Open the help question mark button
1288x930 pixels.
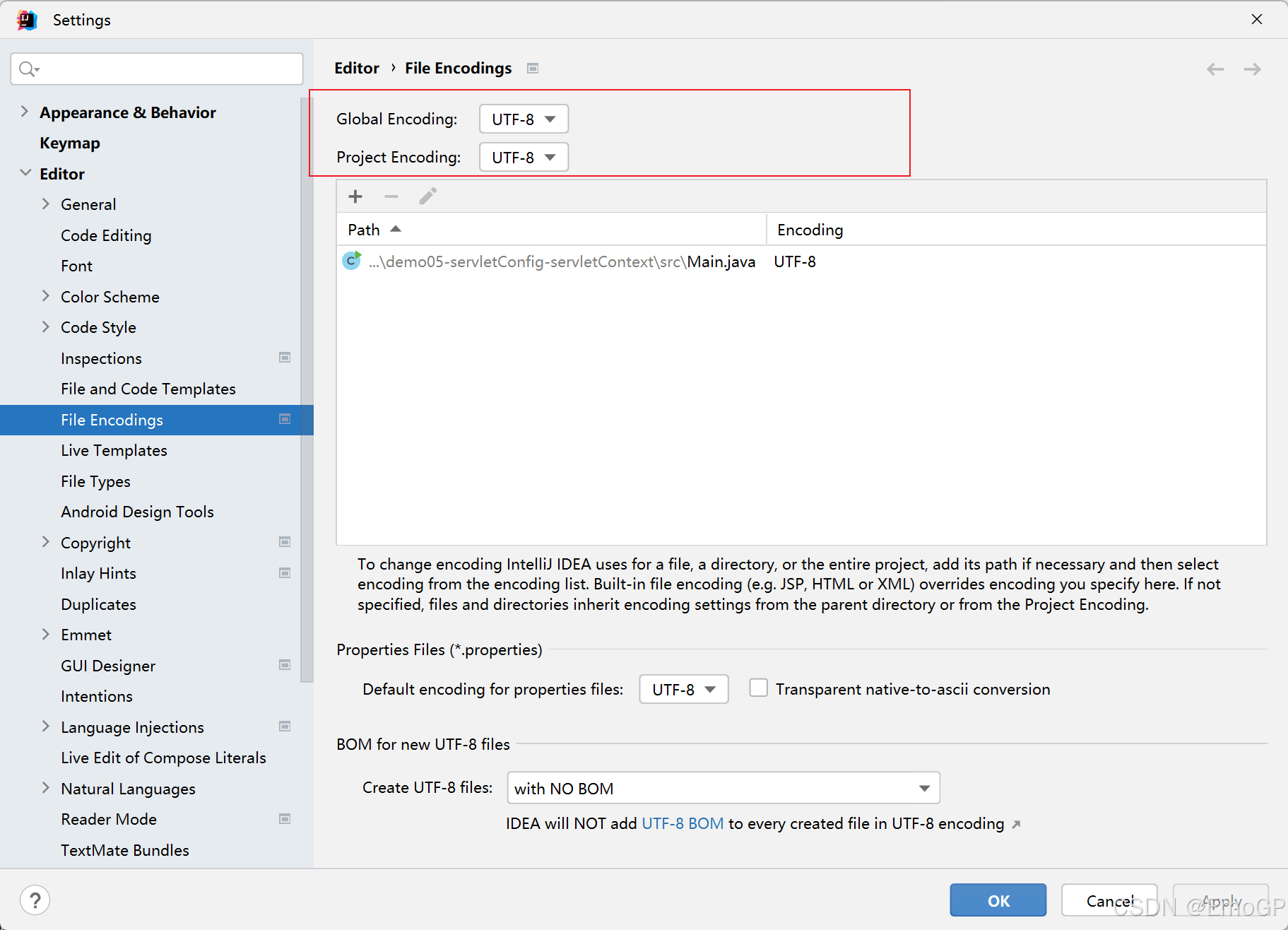(x=35, y=900)
